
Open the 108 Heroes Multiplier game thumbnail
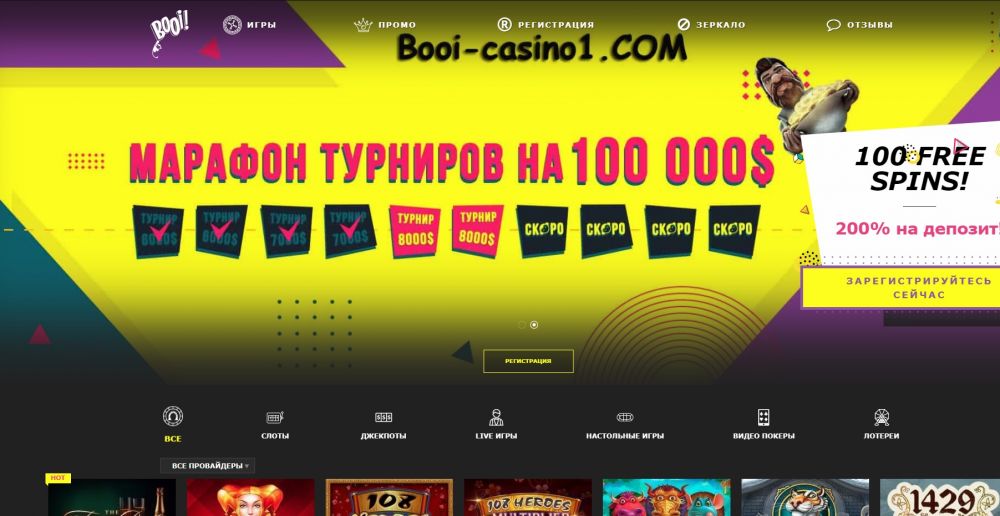(527, 498)
